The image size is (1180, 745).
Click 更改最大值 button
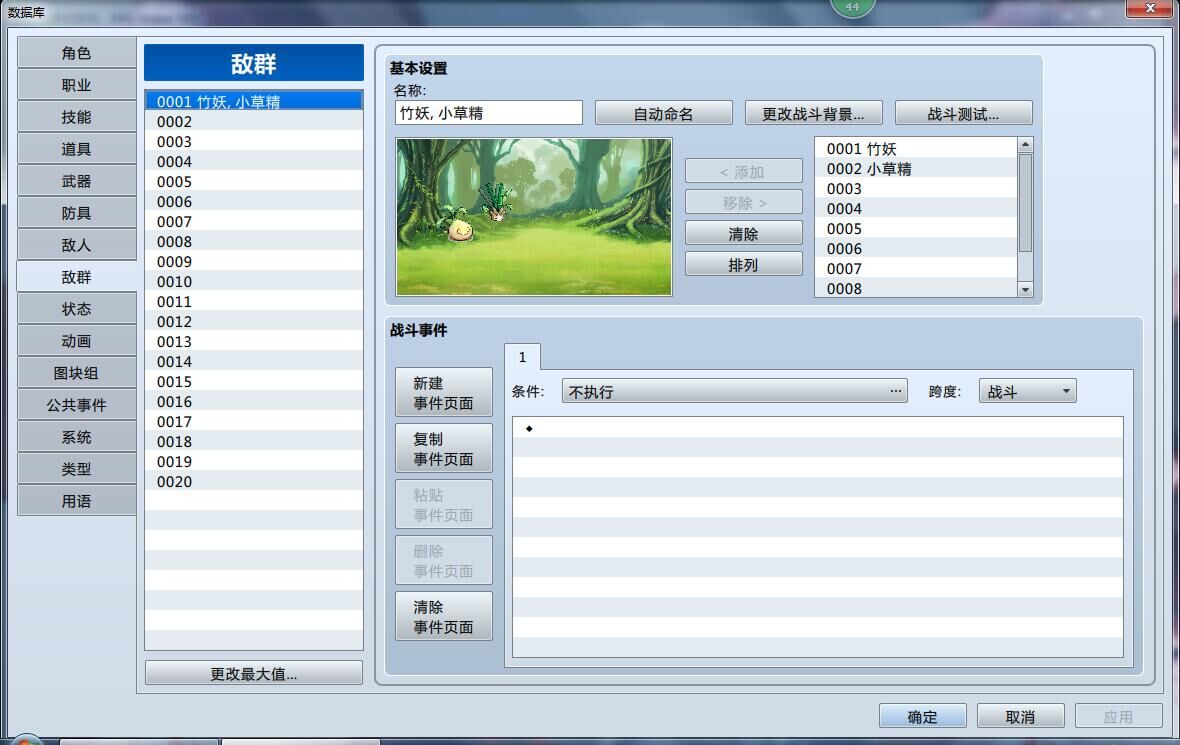(254, 674)
